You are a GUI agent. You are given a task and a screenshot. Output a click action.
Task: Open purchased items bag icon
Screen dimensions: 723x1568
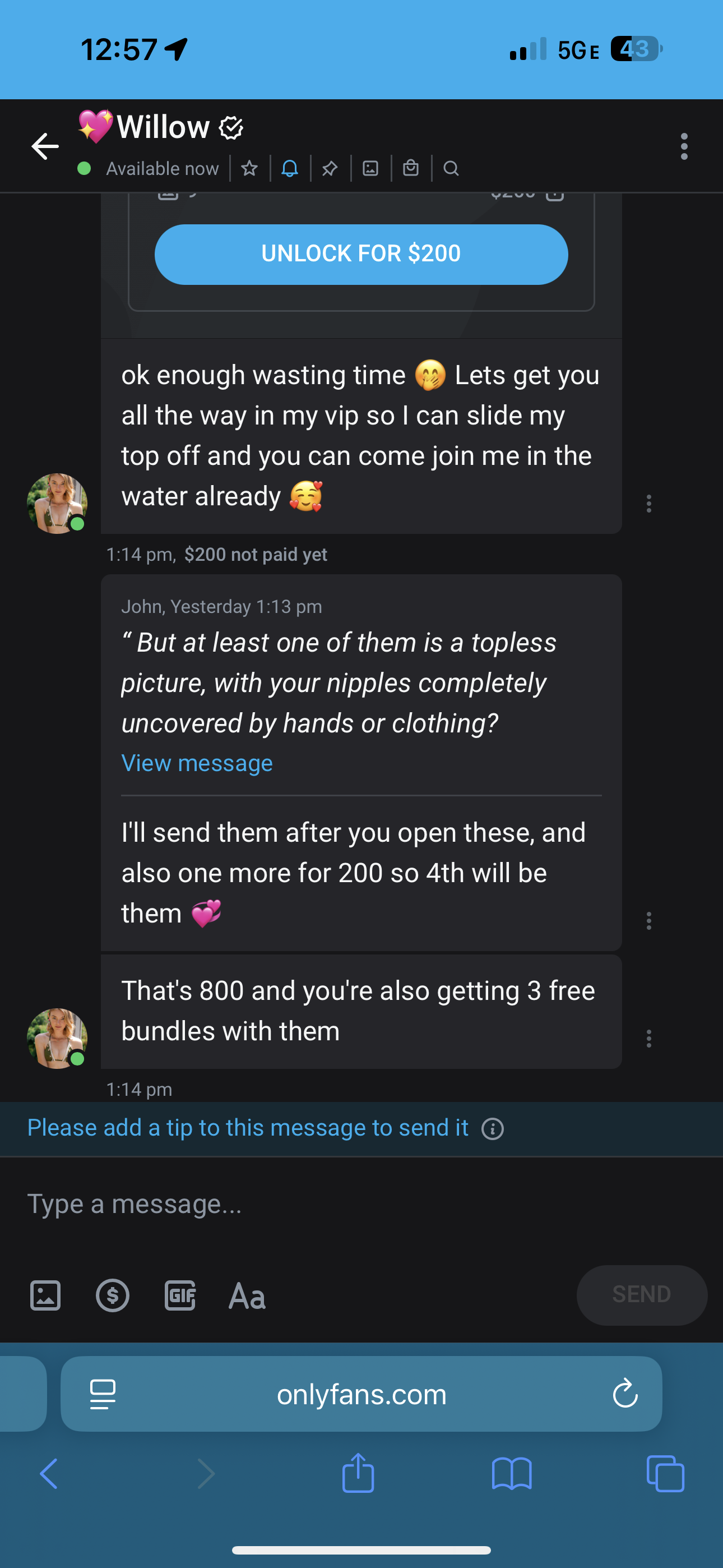click(411, 168)
